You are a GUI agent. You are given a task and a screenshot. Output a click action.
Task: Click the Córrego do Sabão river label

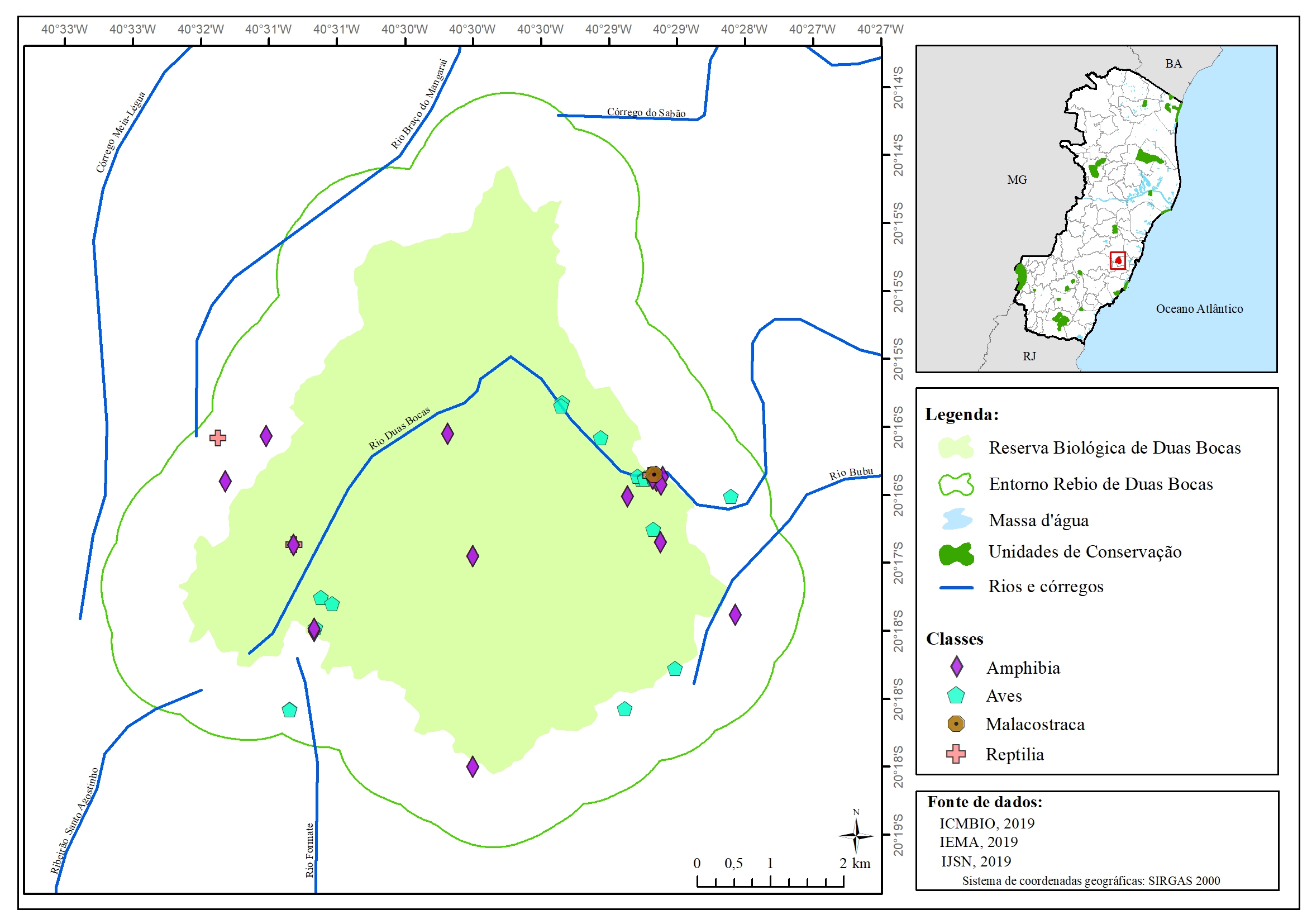click(x=646, y=112)
